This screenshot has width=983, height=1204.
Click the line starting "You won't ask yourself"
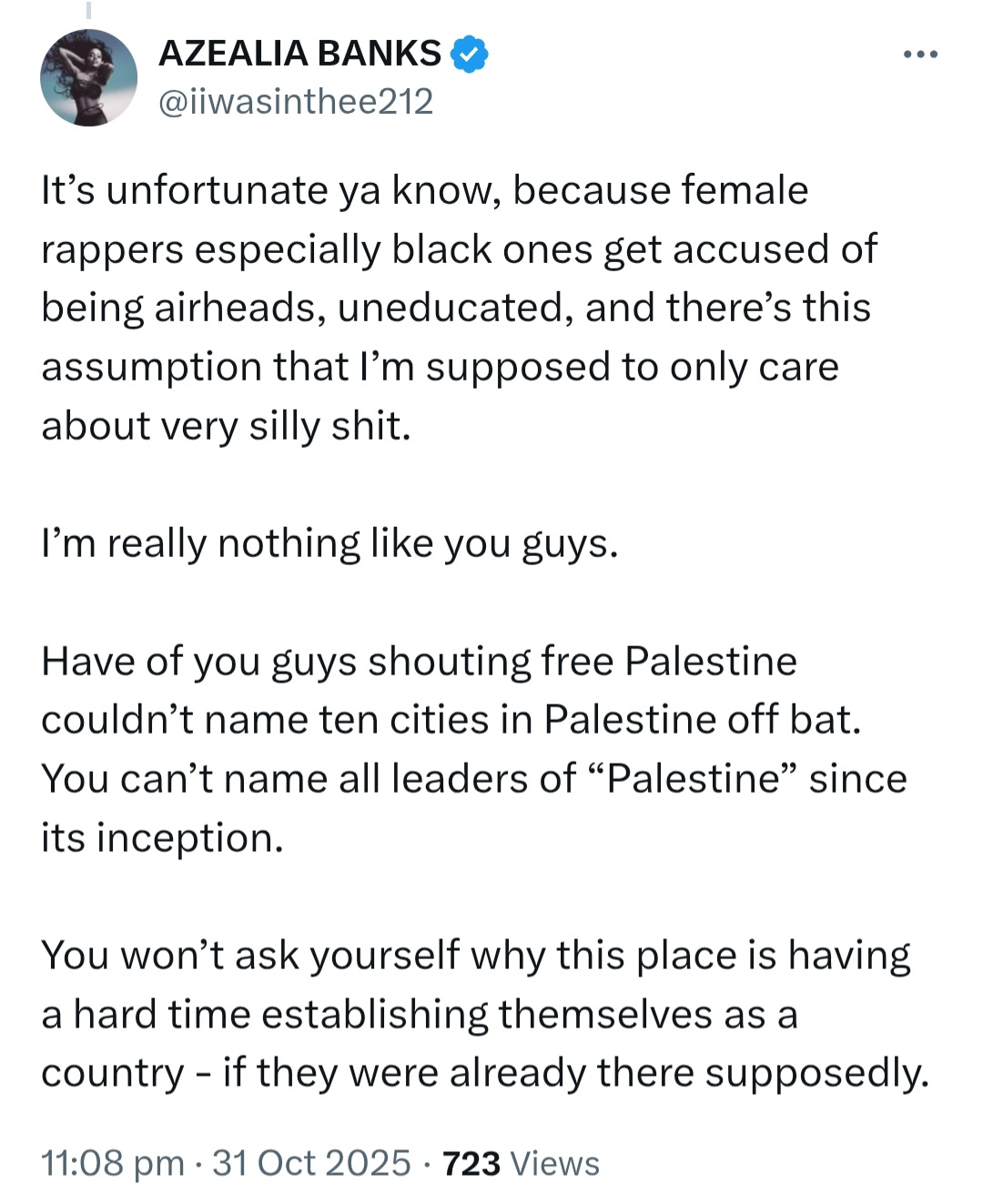[x=476, y=956]
